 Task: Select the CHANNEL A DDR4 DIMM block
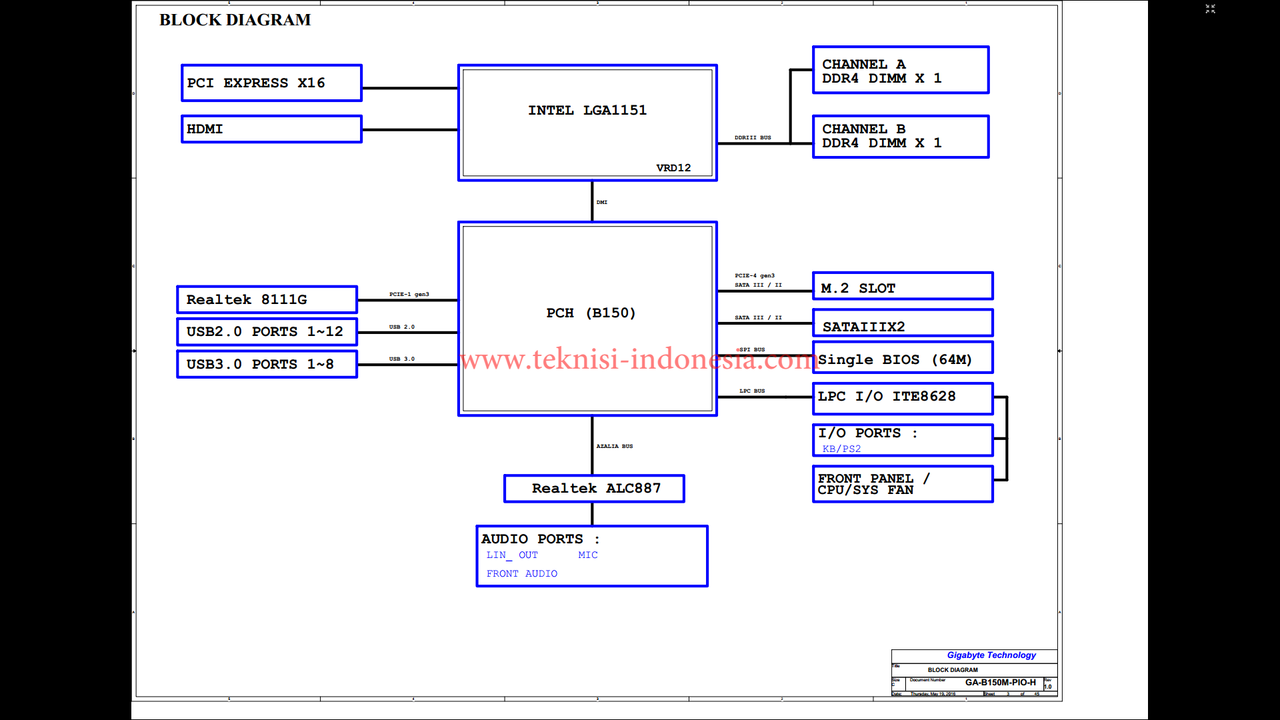click(900, 70)
